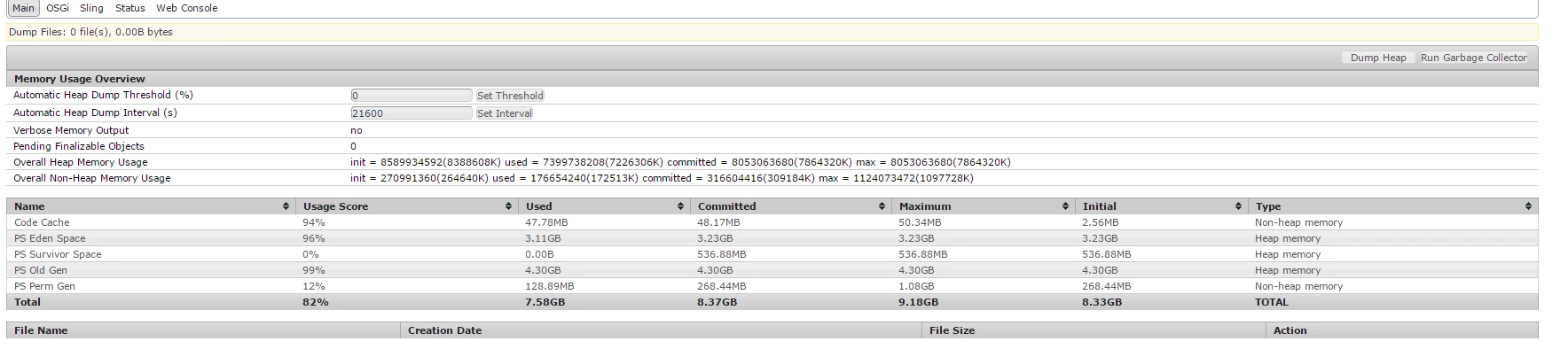Click the Set Threshold button

click(510, 96)
